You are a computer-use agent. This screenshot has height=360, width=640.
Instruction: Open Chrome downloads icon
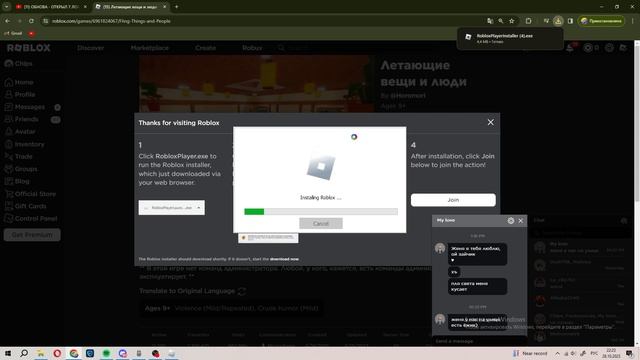point(558,21)
